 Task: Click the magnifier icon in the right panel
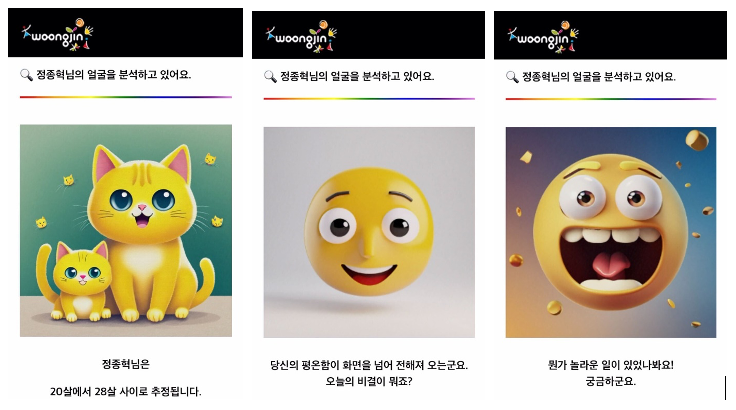pos(512,77)
